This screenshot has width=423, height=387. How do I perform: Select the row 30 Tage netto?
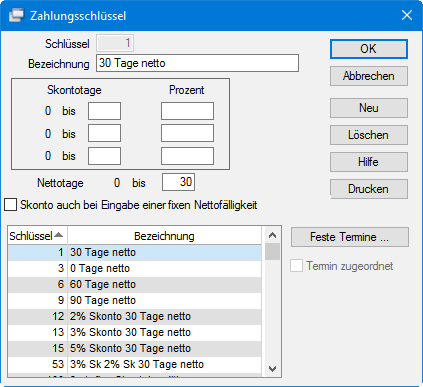pos(135,252)
